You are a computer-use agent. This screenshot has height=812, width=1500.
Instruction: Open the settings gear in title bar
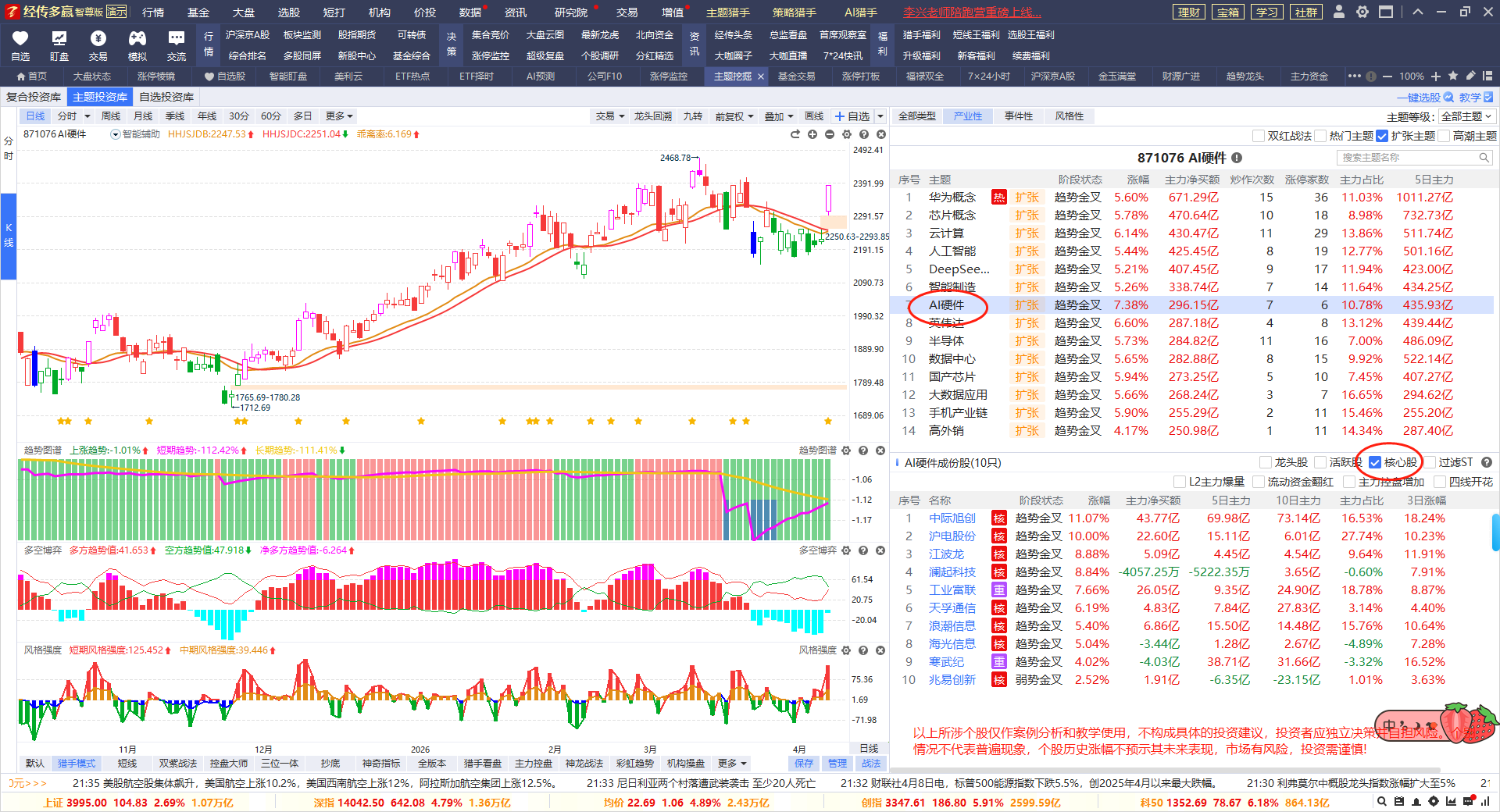point(1362,12)
